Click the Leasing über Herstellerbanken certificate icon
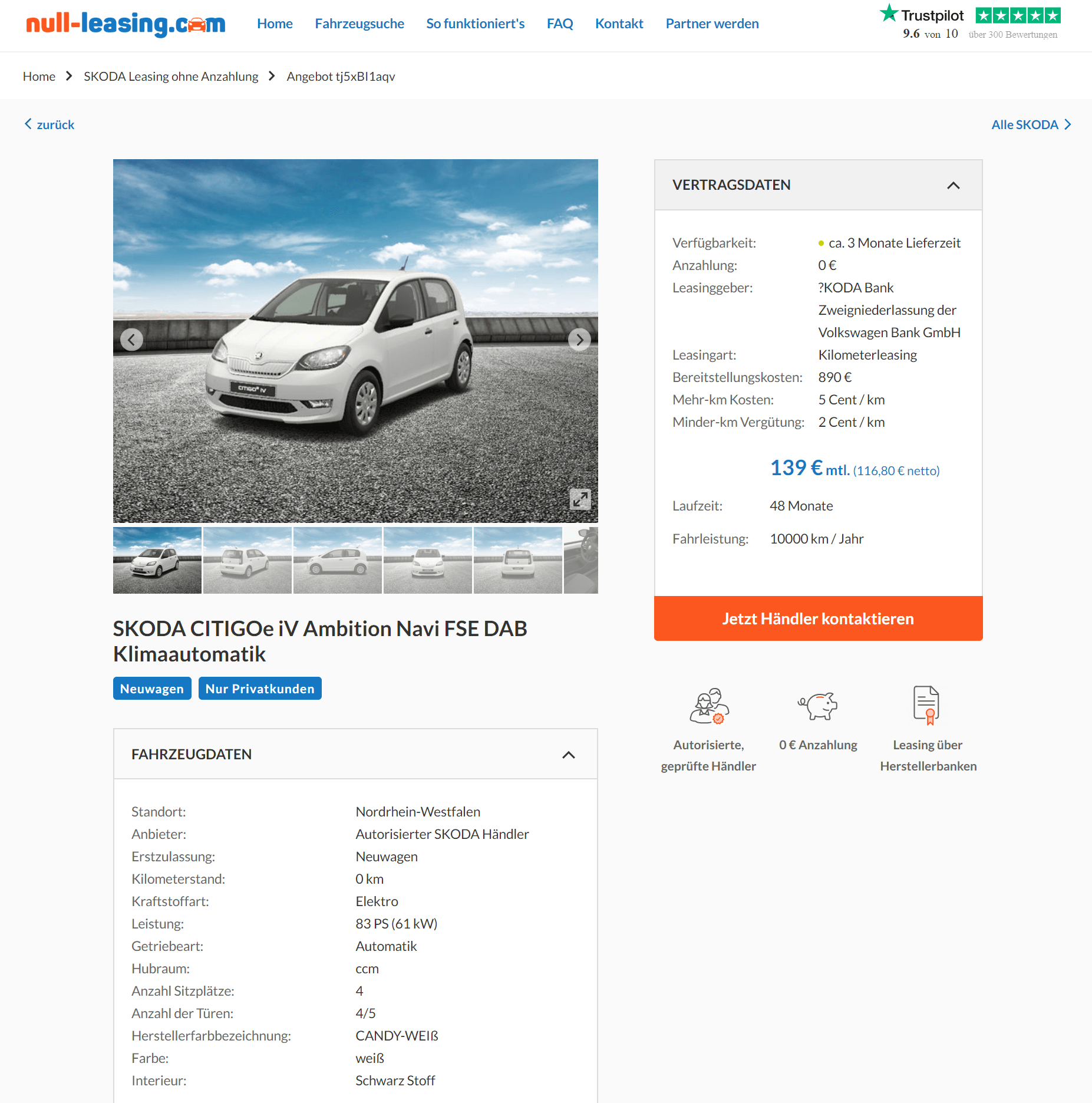Viewport: 1092px width, 1103px height. pos(926,706)
